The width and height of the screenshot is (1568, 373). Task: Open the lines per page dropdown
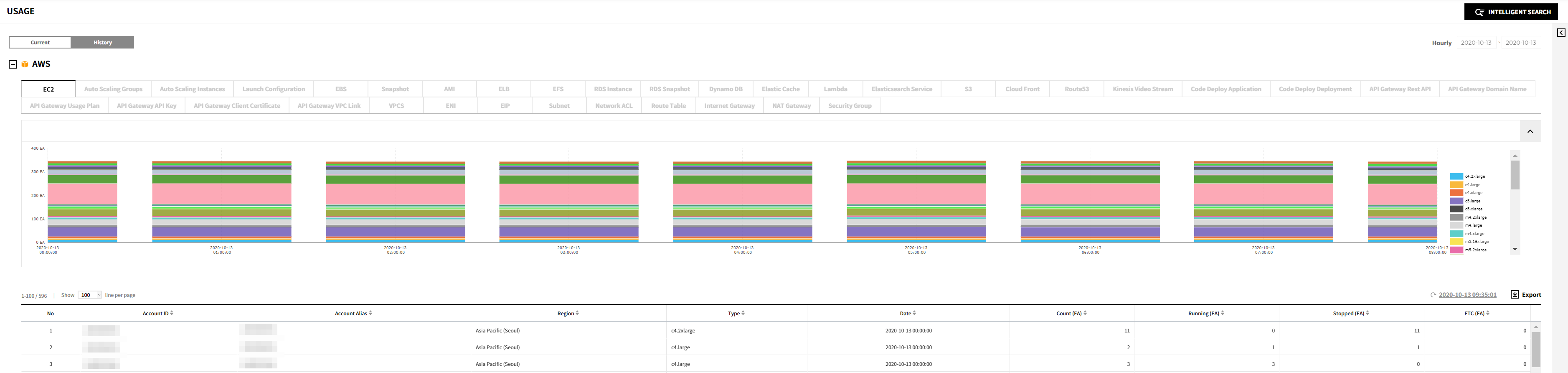tap(89, 295)
